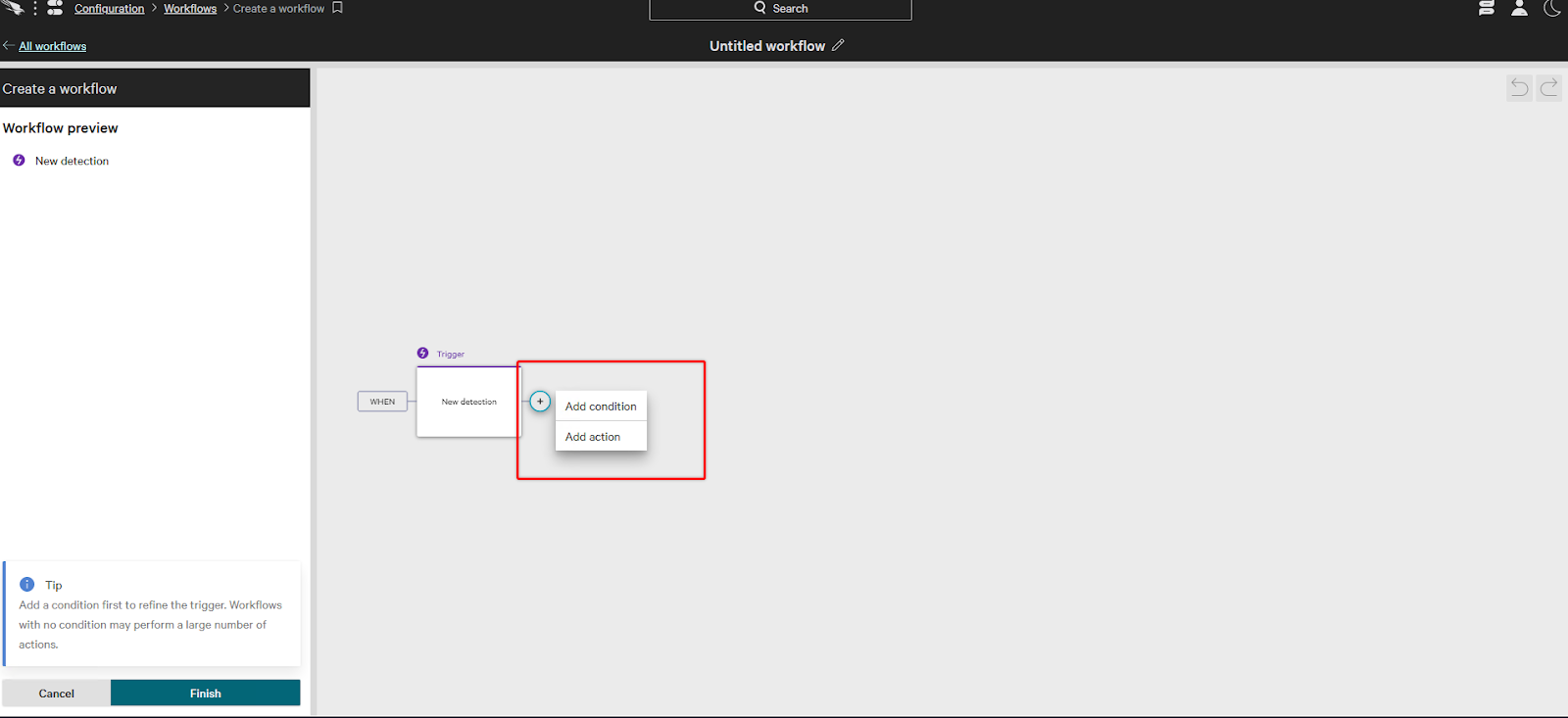Click the plus node after trigger
Screen dimensions: 1568x718
(x=540, y=402)
